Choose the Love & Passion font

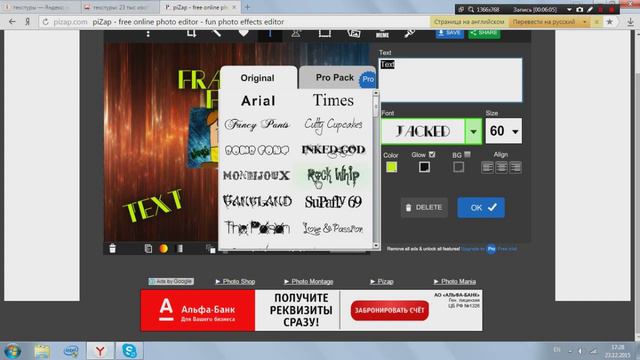333,228
